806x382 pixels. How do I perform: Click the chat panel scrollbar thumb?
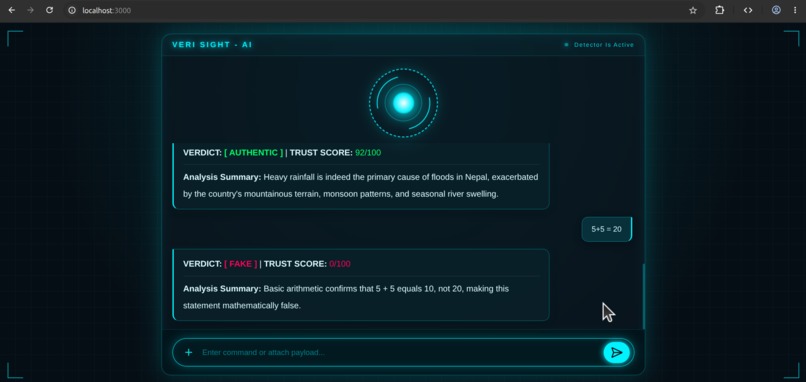click(x=643, y=297)
